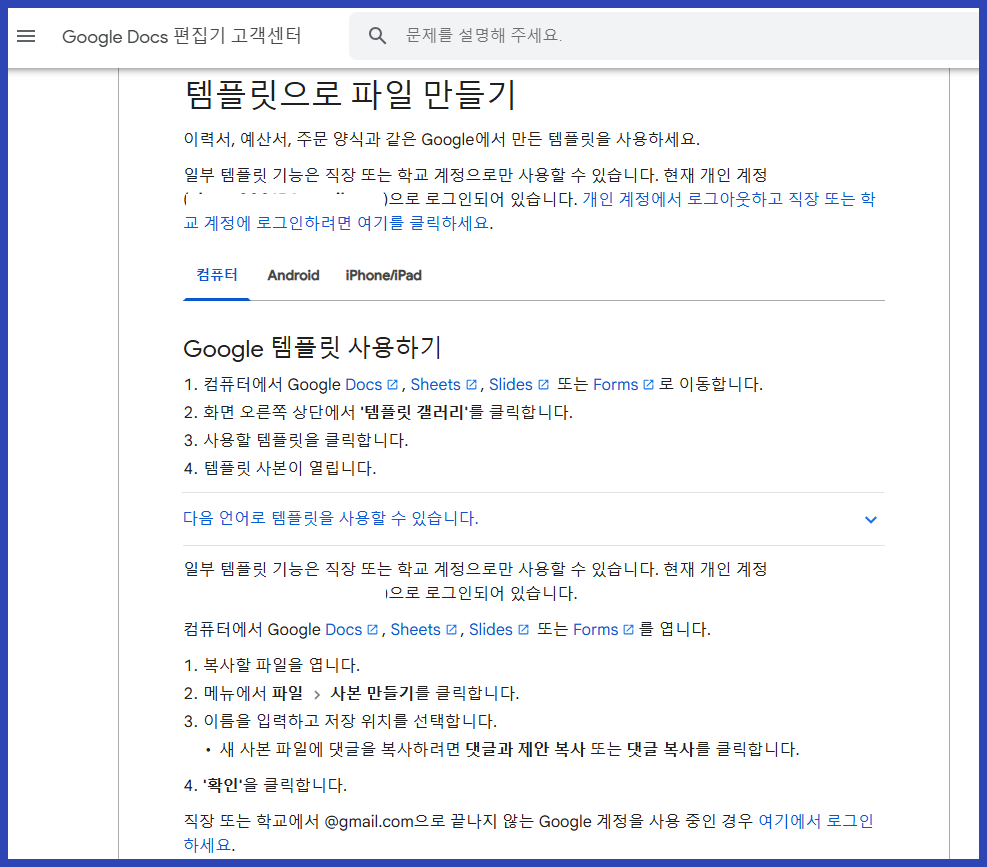987x867 pixels.
Task: Click the 'Google 템플릿 사용하기' heading
Action: 312,348
